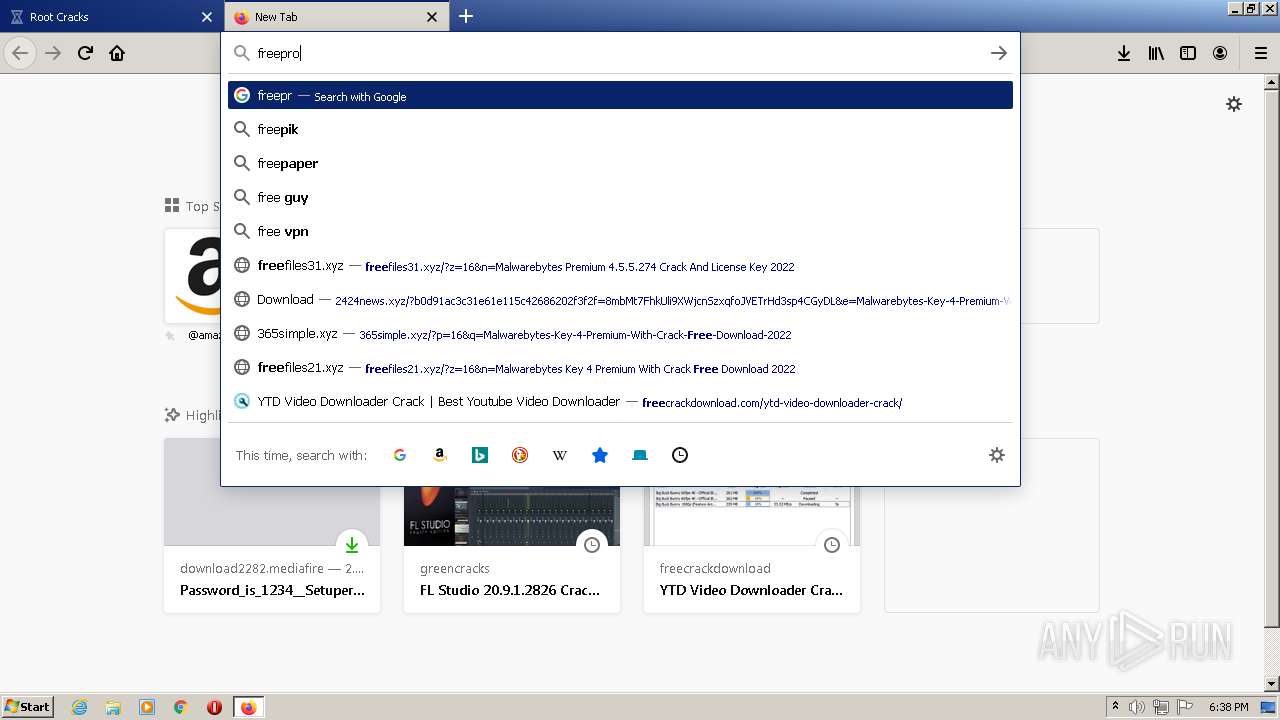Open Opera from the taskbar
The image size is (1280, 720).
coord(214,707)
